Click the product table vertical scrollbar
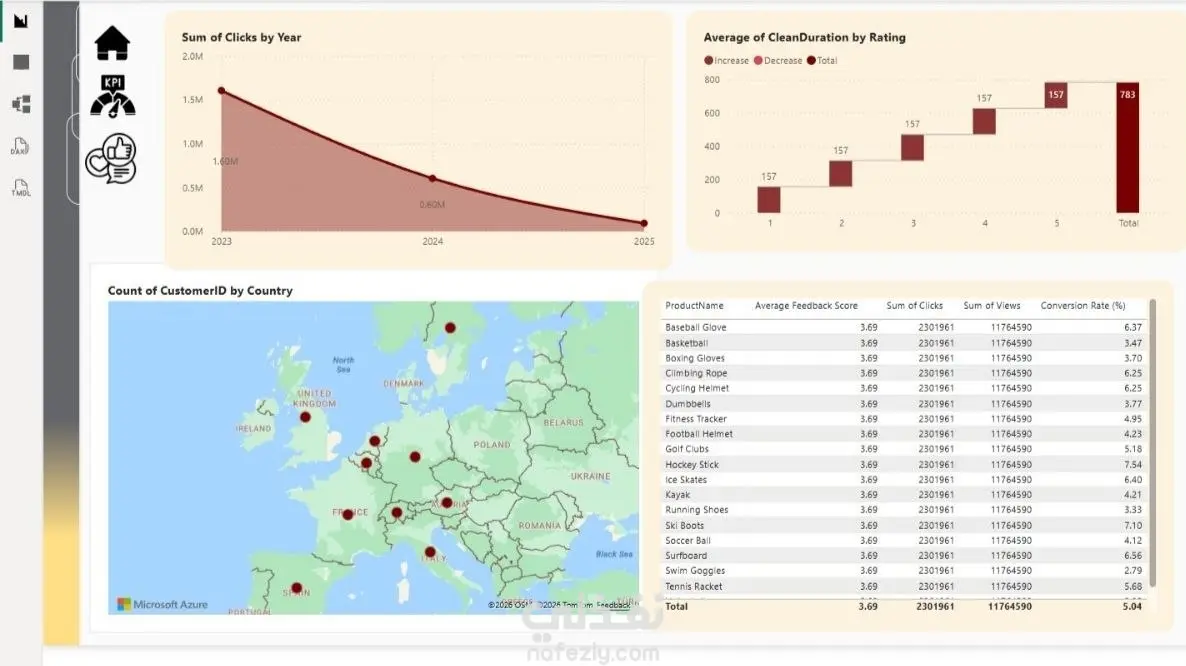The image size is (1186, 666). pos(1153,443)
